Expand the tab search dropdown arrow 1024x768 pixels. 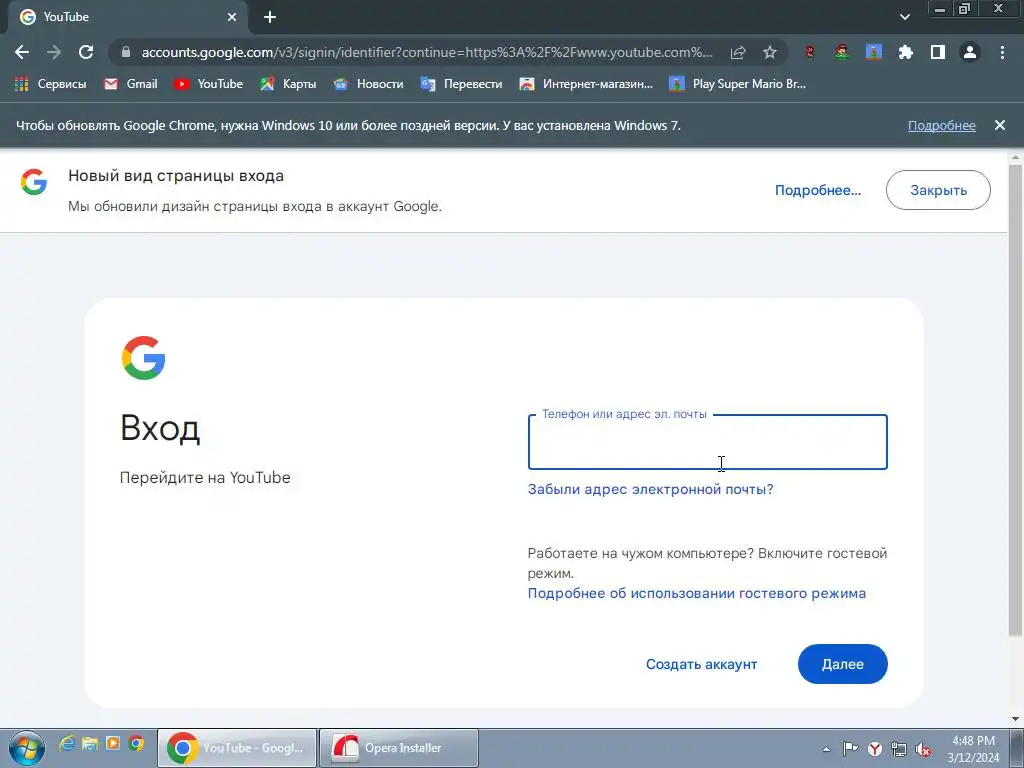pyautogui.click(x=904, y=17)
